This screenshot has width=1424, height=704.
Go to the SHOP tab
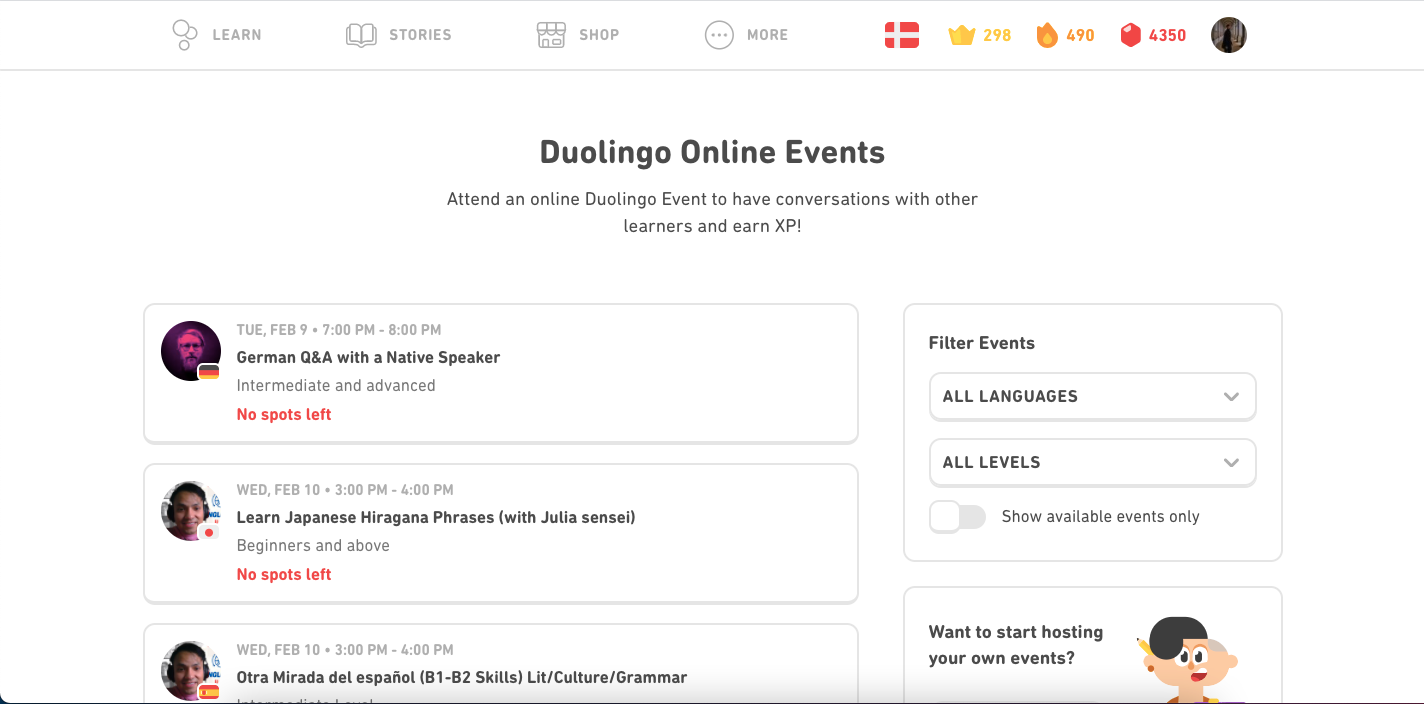click(578, 35)
